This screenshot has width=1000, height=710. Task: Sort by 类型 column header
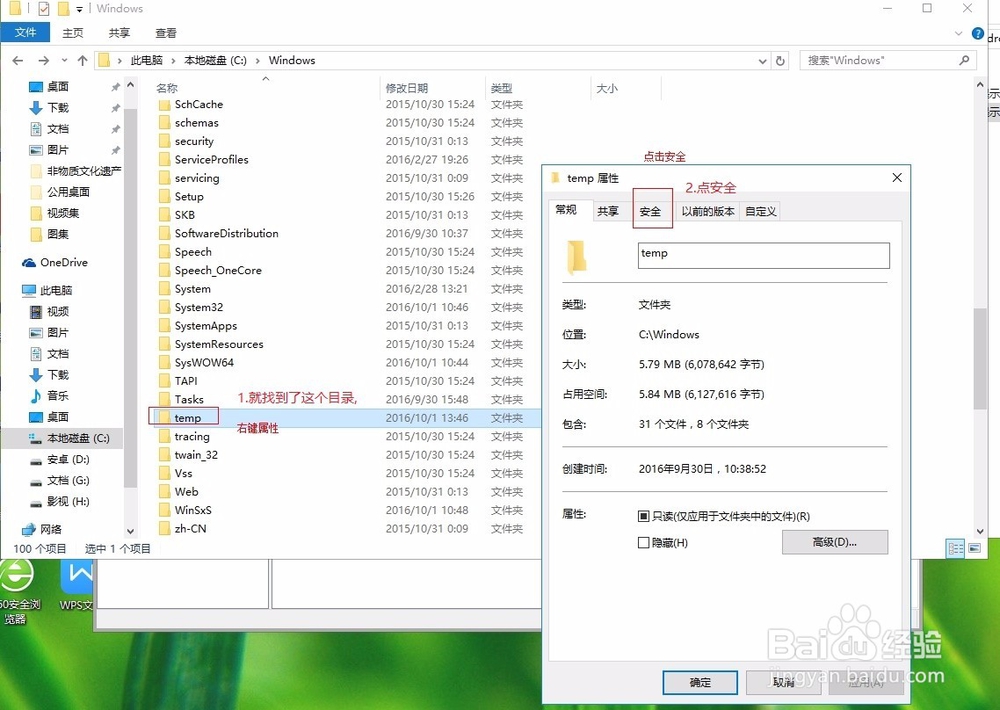coord(501,88)
